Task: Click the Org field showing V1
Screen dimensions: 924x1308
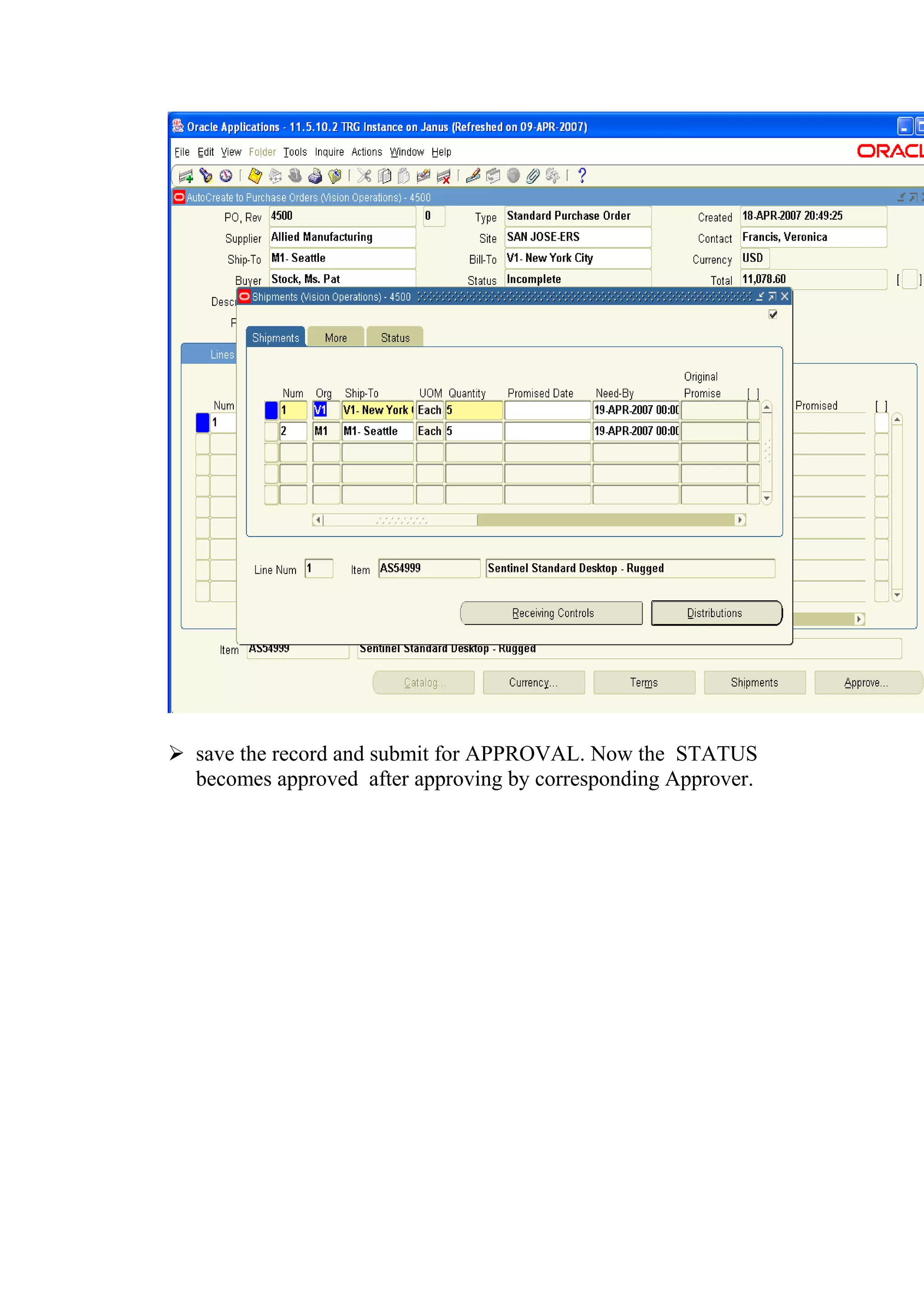Action: [x=326, y=410]
